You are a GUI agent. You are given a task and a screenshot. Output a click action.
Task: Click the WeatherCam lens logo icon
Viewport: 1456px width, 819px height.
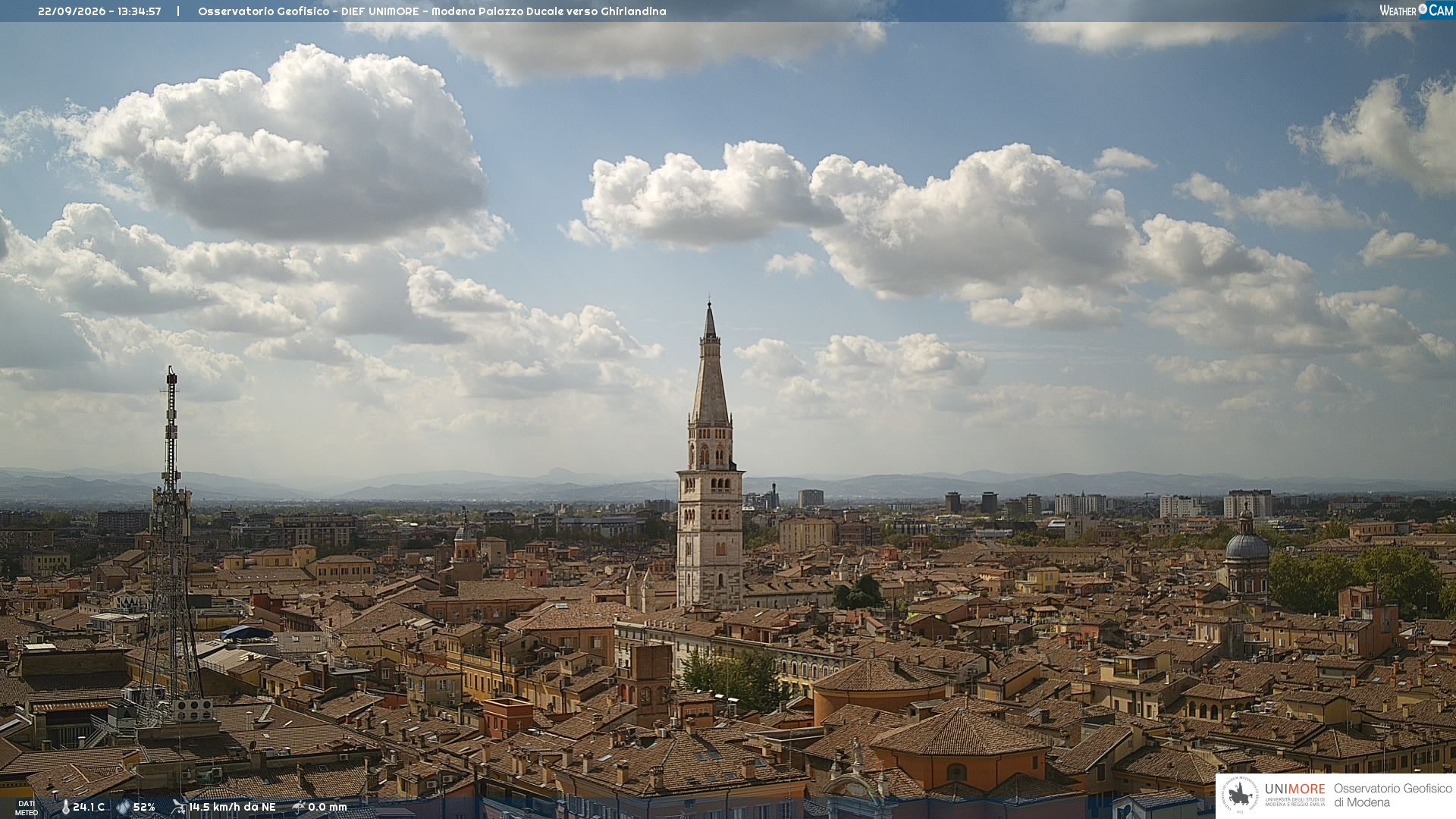pos(1423,10)
